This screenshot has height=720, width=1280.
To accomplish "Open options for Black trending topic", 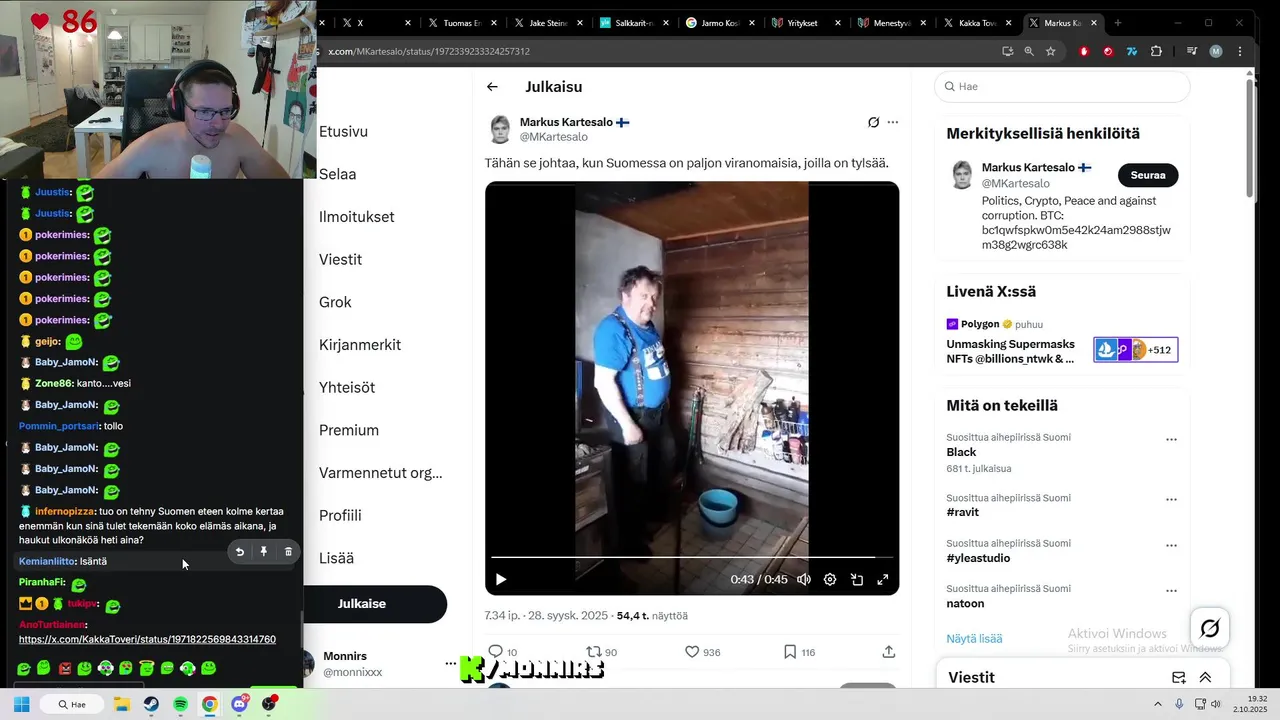I will (x=1171, y=439).
